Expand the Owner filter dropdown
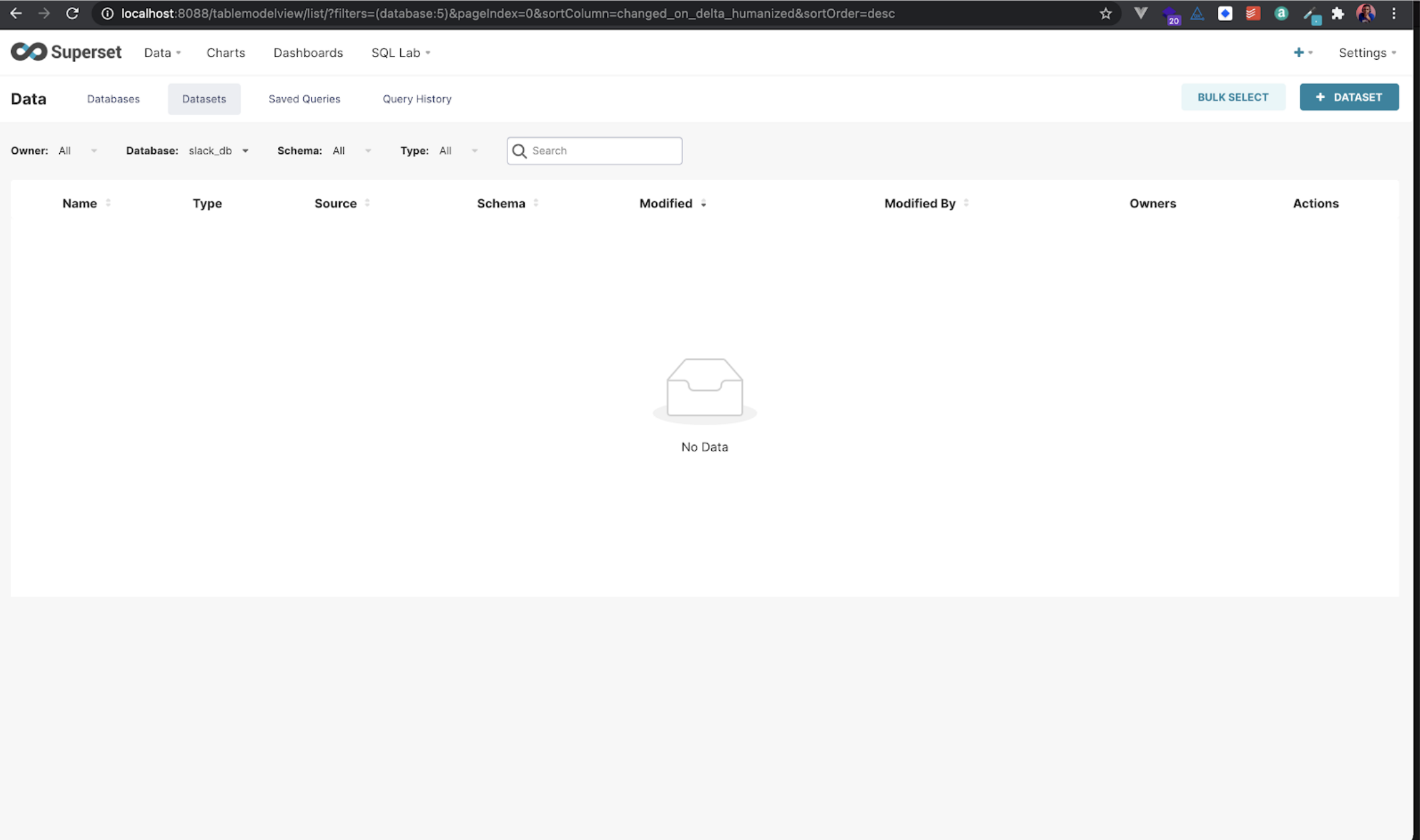This screenshot has width=1420, height=840. (x=78, y=151)
